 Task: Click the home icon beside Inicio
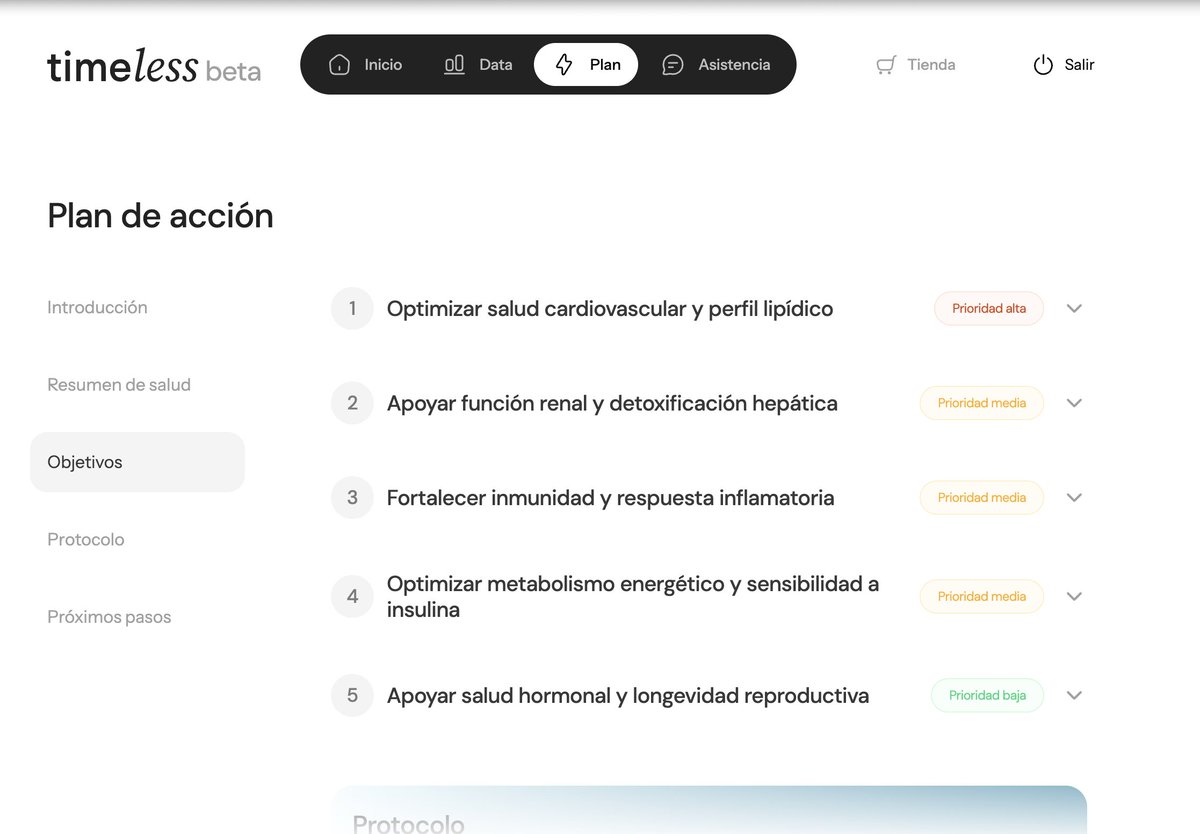point(340,65)
